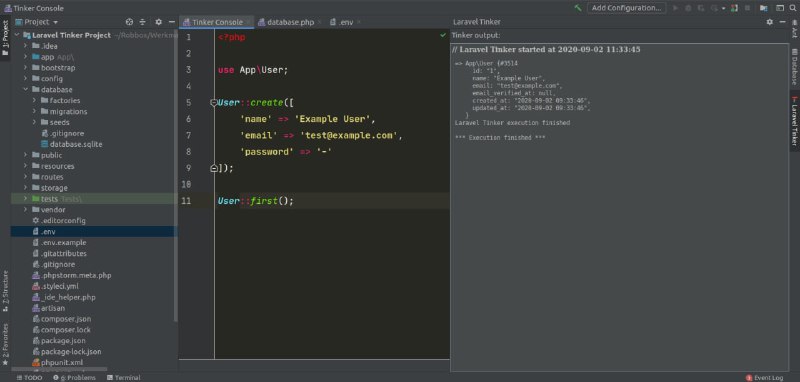Click the green Build hammer icon
Viewport: 800px width, 382px height.
(x=578, y=8)
